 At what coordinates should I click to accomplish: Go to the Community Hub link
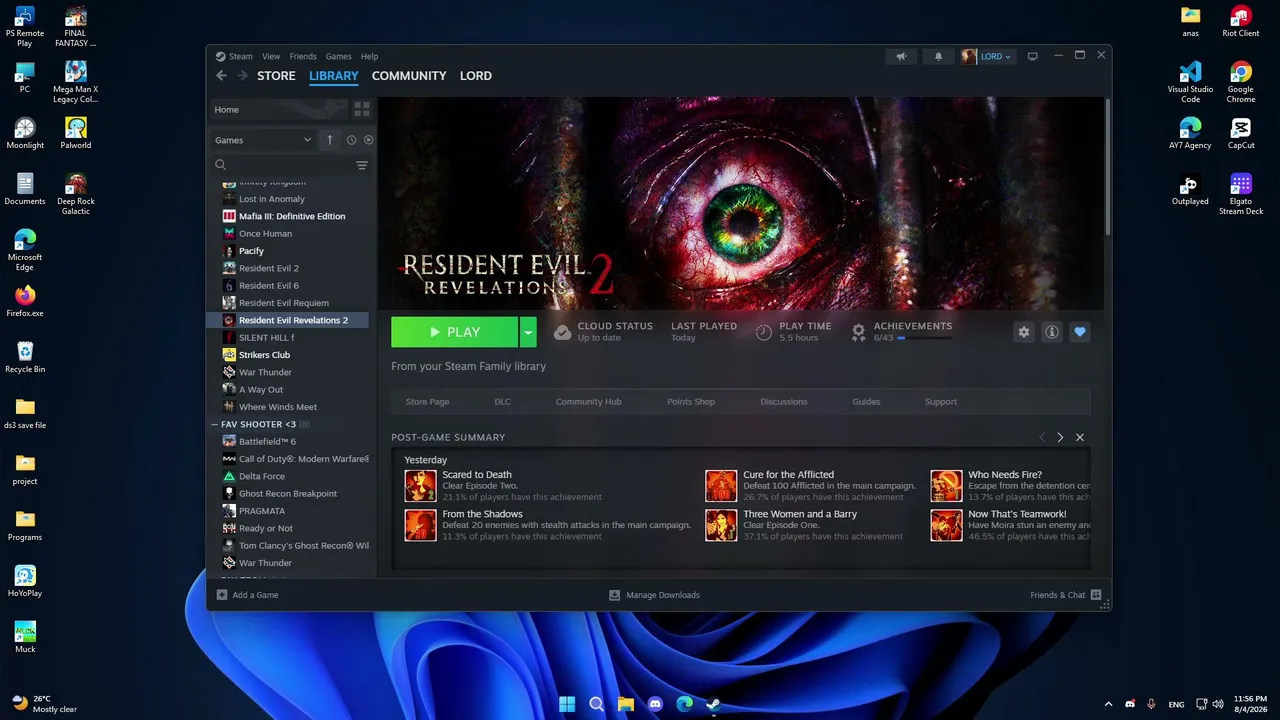588,402
